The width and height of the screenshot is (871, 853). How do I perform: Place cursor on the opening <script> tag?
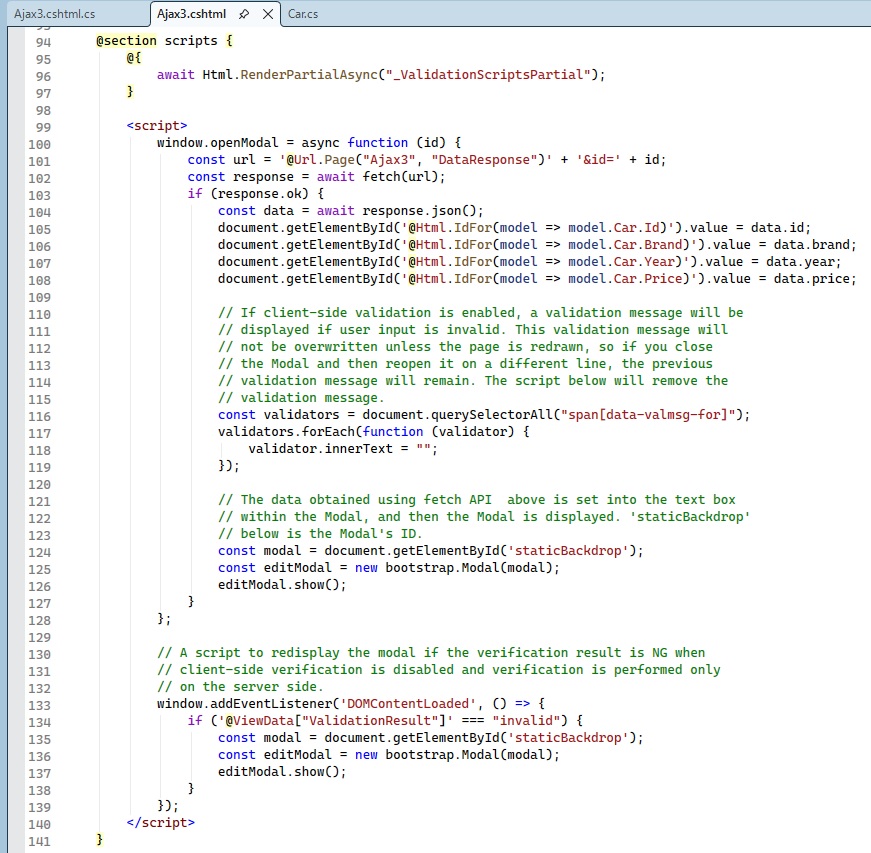(157, 126)
